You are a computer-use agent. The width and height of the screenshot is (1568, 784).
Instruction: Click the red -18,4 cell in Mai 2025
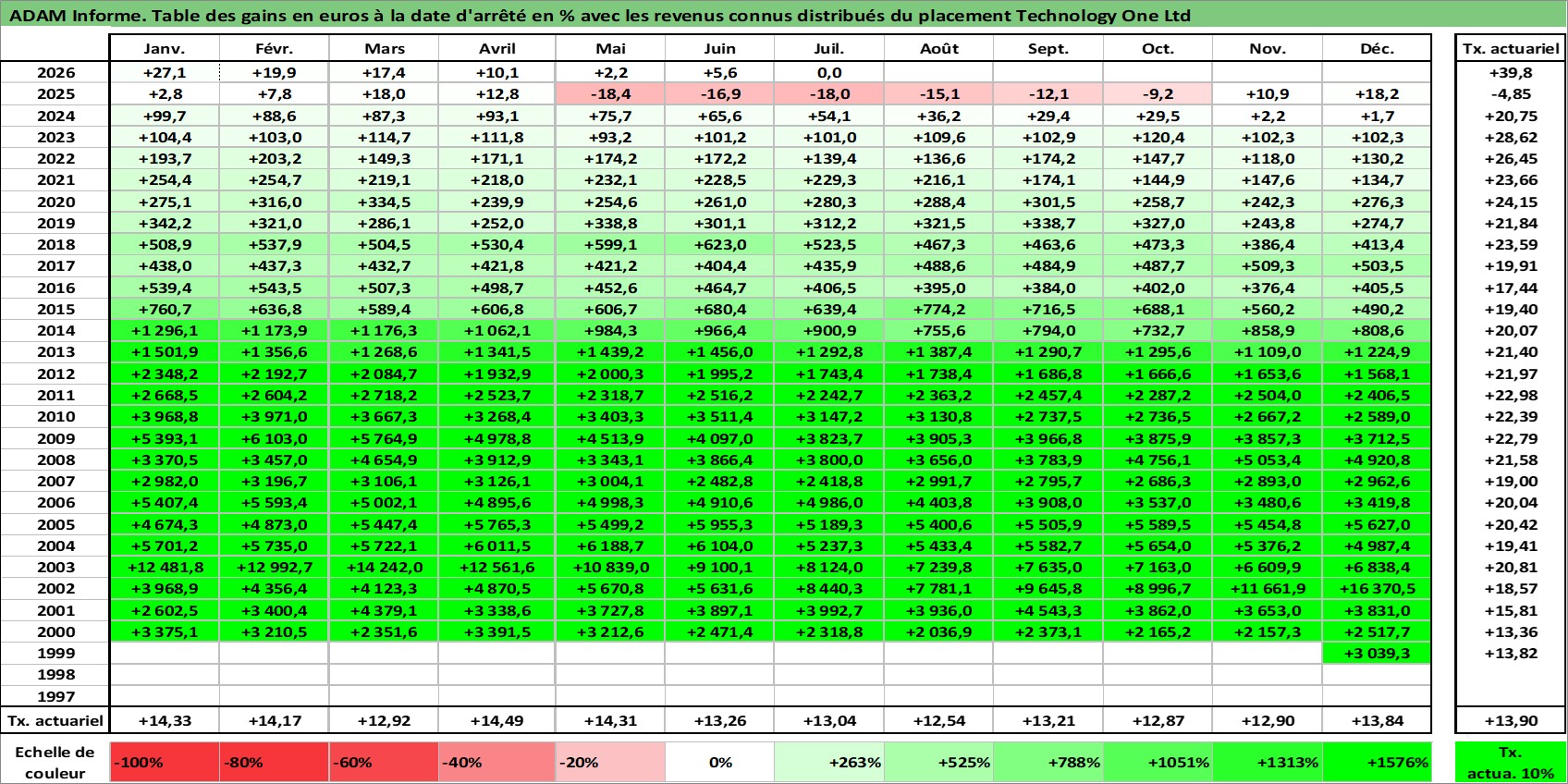[x=610, y=93]
